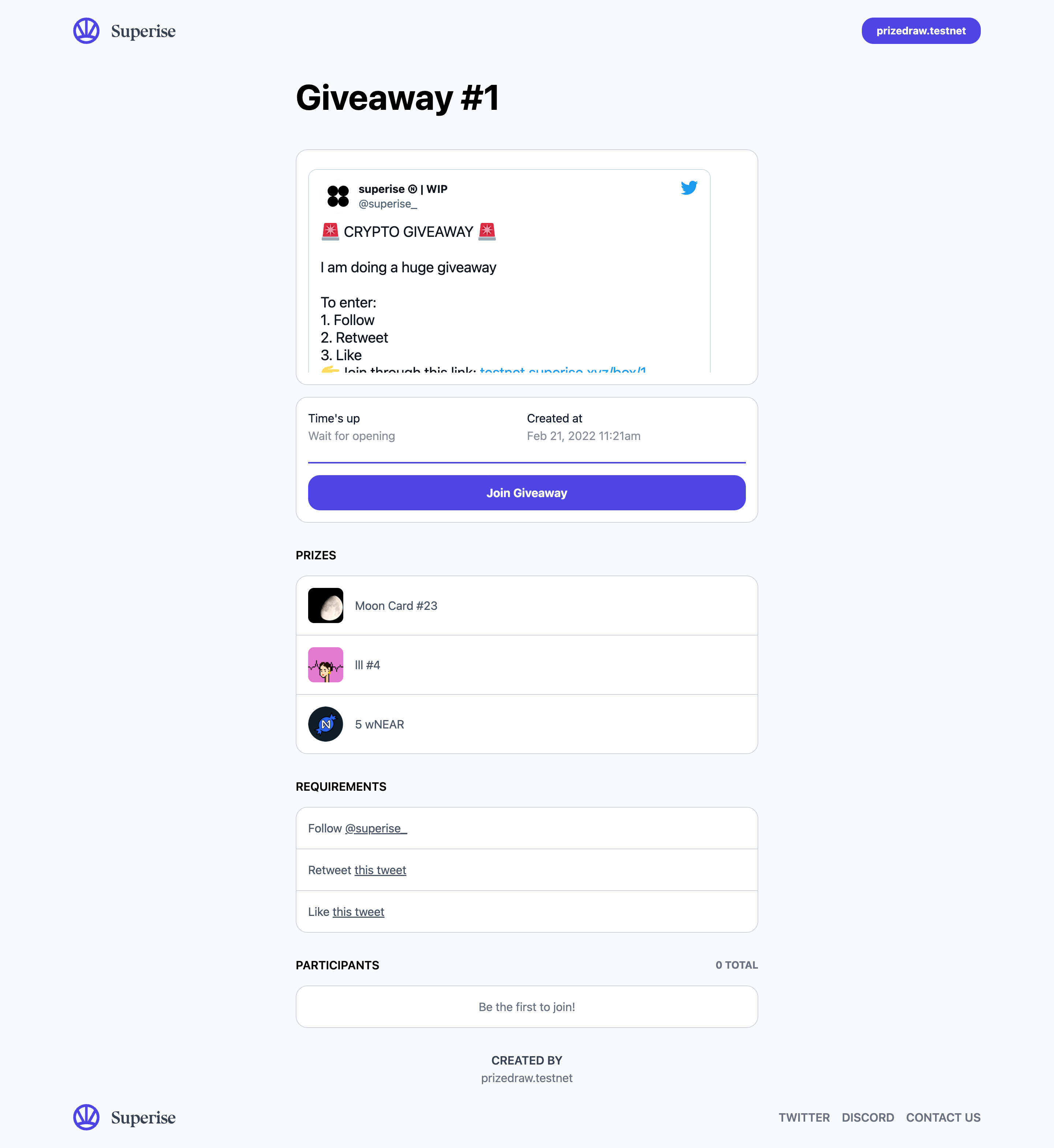The height and width of the screenshot is (1148, 1054).
Task: Click the Superise logo icon in footer
Action: (x=86, y=1117)
